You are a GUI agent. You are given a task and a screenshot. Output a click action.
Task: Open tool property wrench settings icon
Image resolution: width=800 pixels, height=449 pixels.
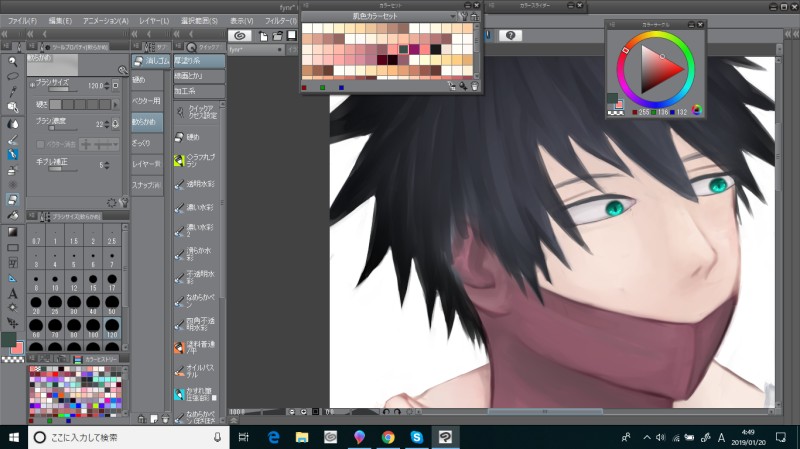coord(123,203)
